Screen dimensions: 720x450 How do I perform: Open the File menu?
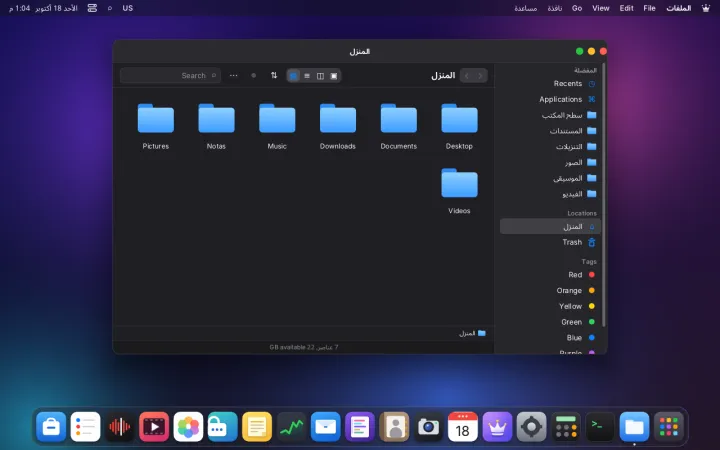649,8
